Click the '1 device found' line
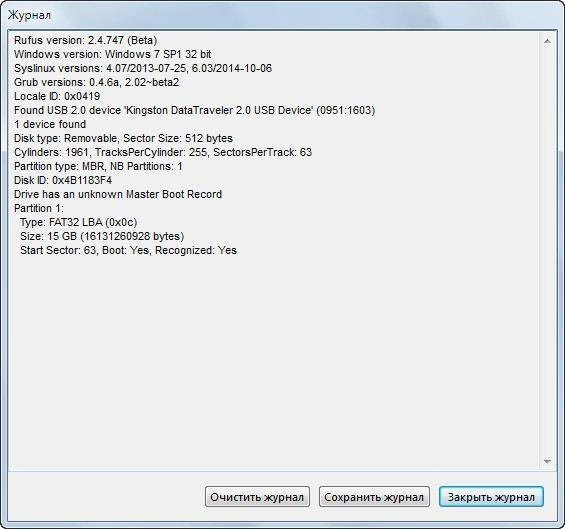 point(50,124)
